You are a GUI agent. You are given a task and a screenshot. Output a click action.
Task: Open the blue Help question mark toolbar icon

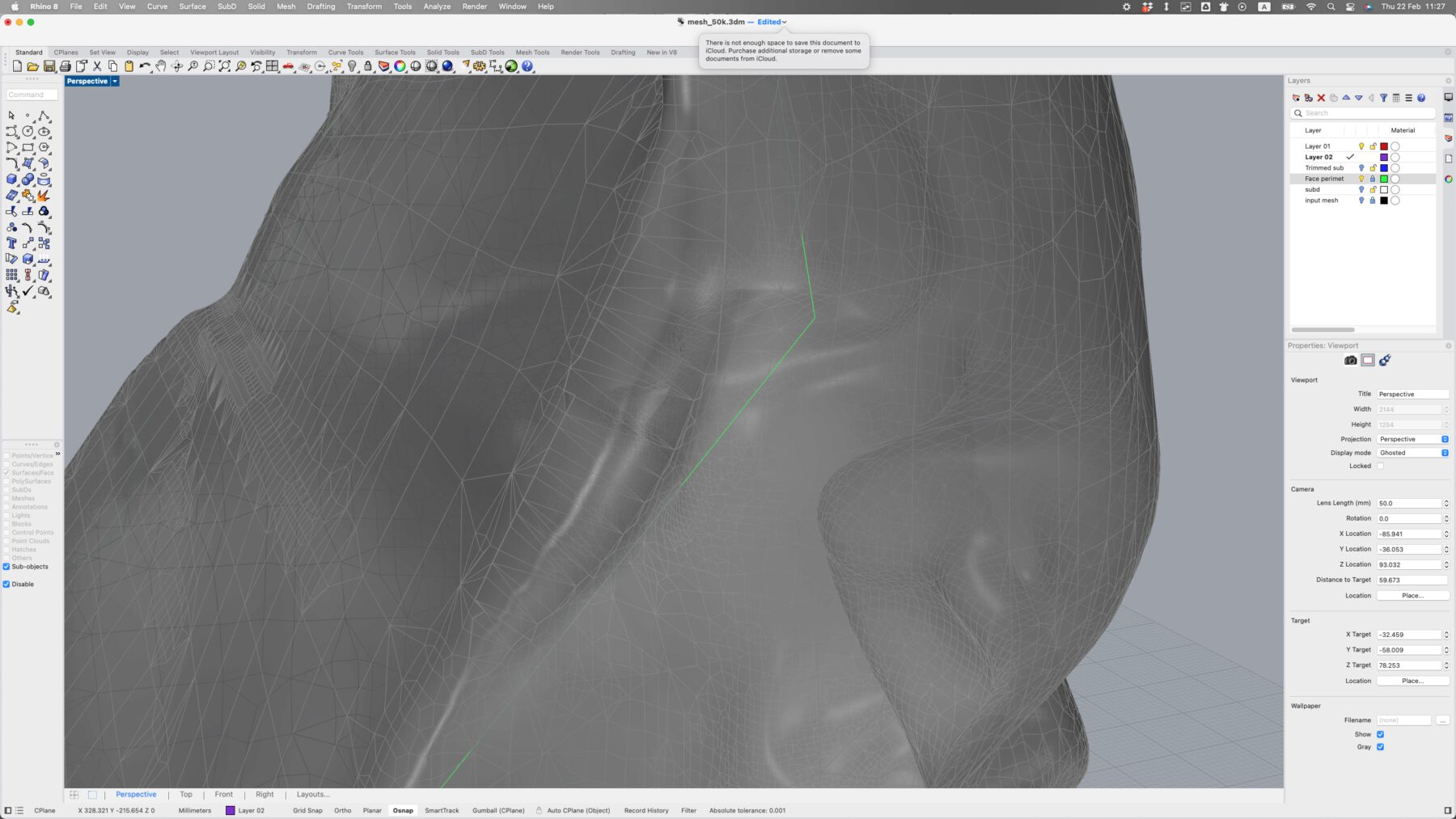tap(527, 66)
